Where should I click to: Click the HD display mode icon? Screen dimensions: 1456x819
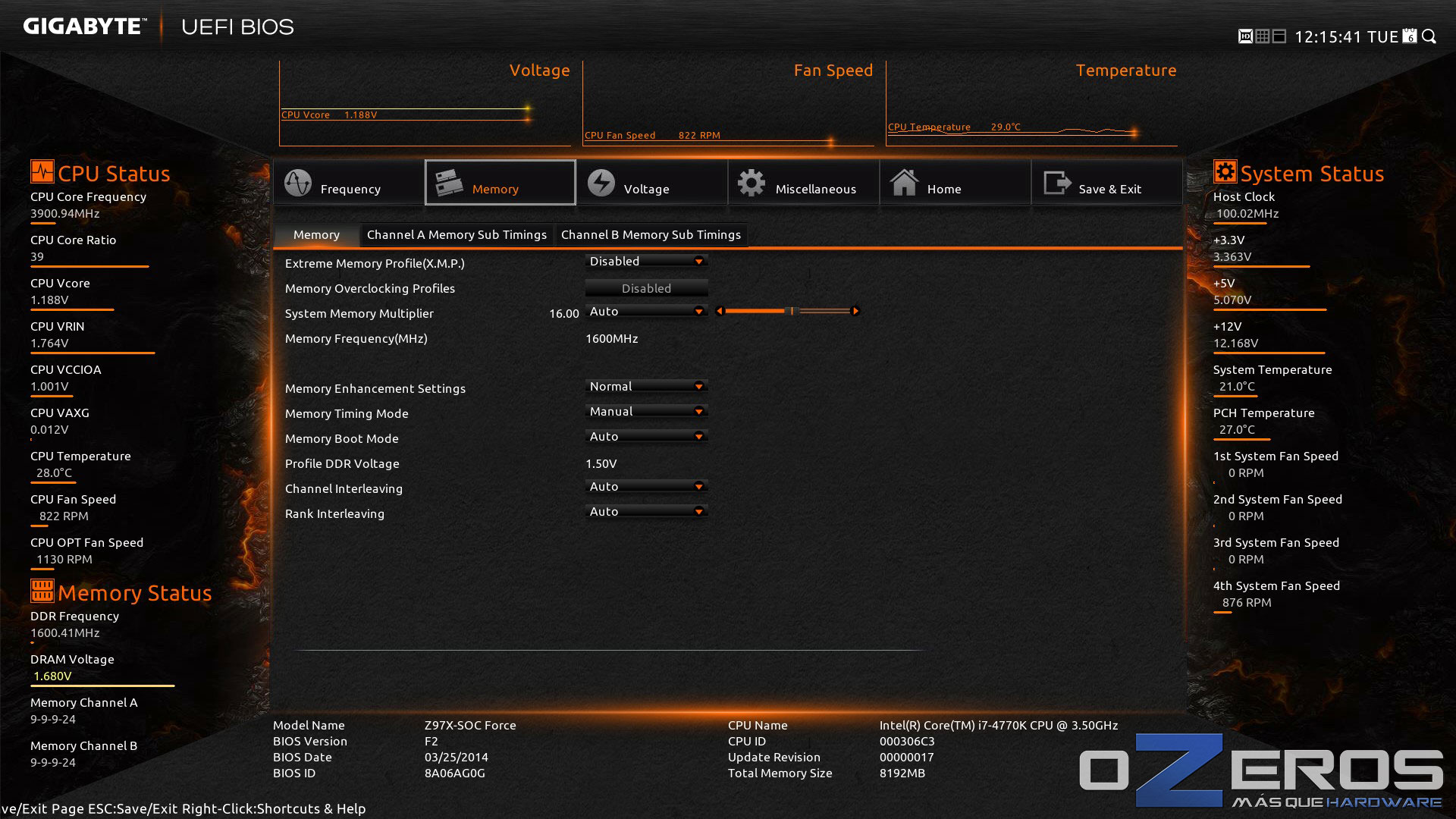point(1245,36)
